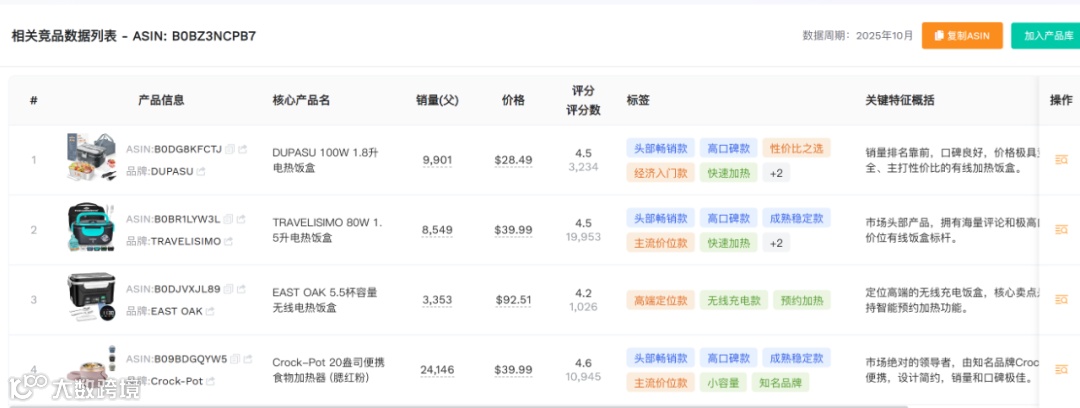Image resolution: width=1080 pixels, height=408 pixels.
Task: Open the DUPASU lunch box product thumbnail
Action: (x=92, y=160)
